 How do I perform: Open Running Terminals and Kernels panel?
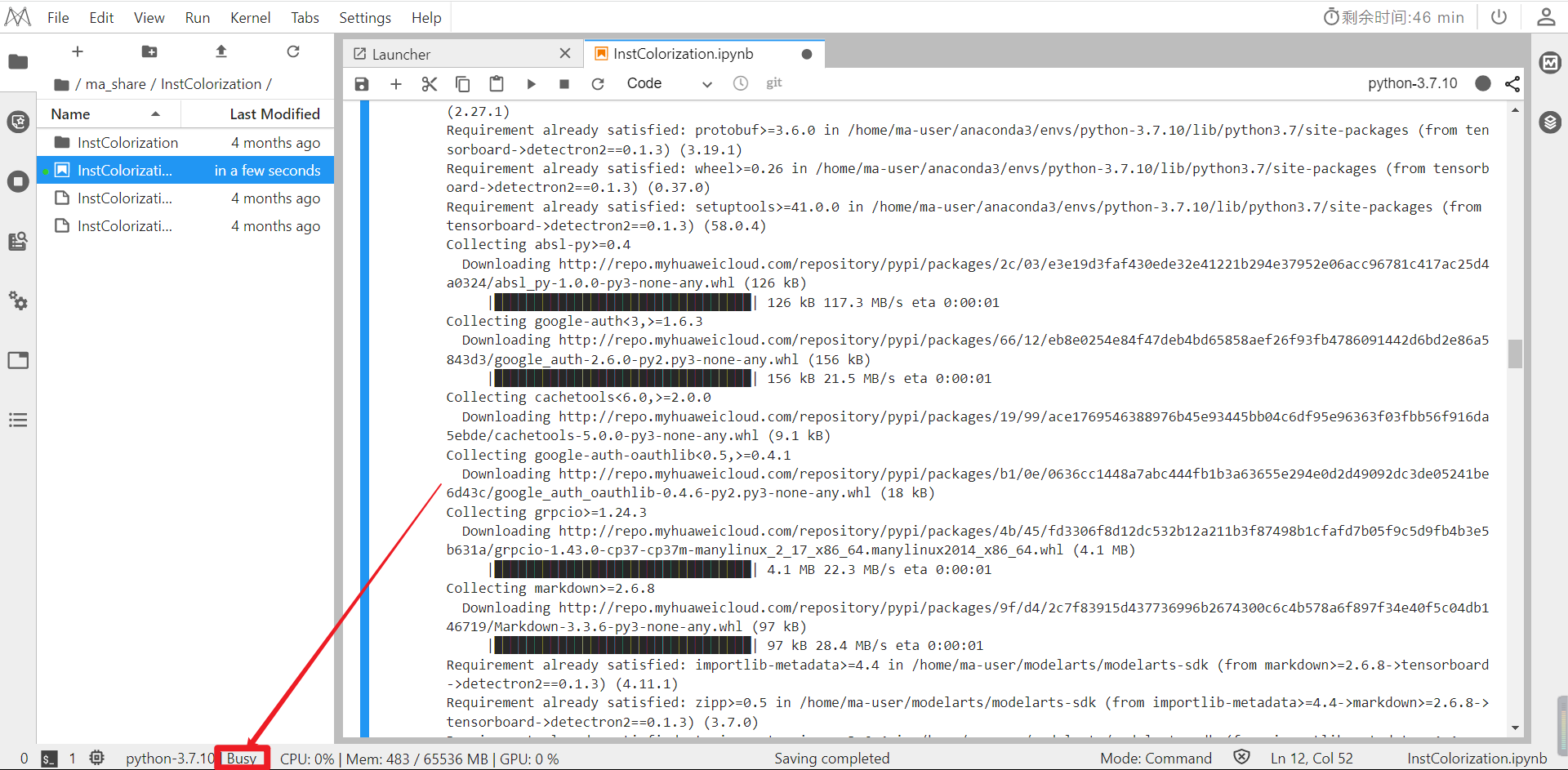point(18,181)
